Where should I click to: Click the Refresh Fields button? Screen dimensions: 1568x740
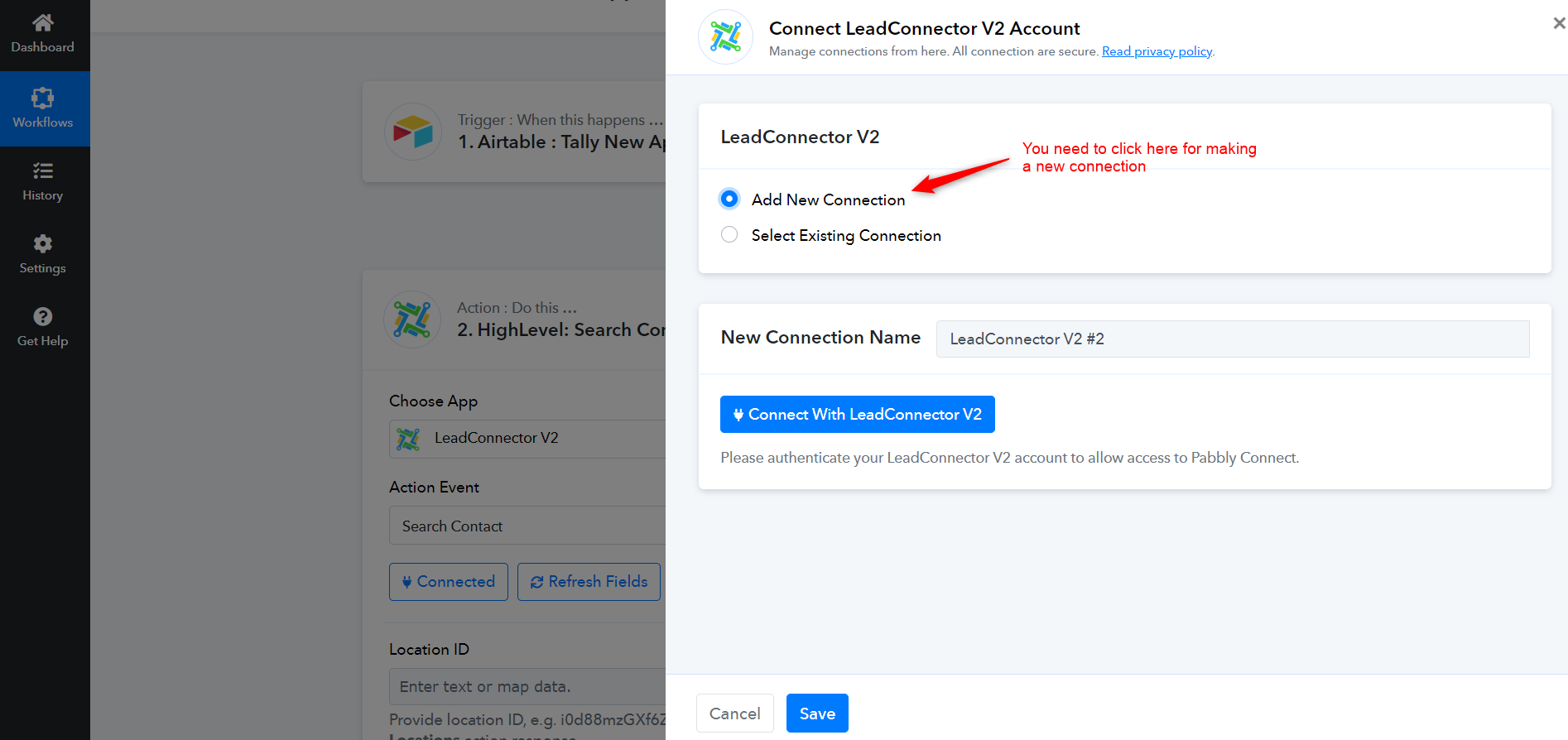(x=589, y=582)
